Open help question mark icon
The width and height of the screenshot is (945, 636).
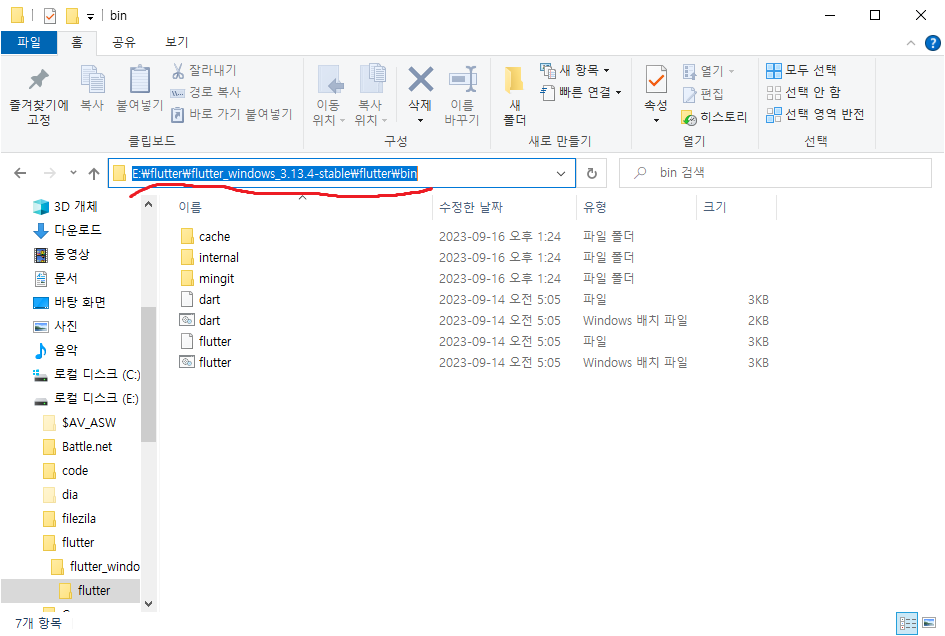pyautogui.click(x=932, y=43)
